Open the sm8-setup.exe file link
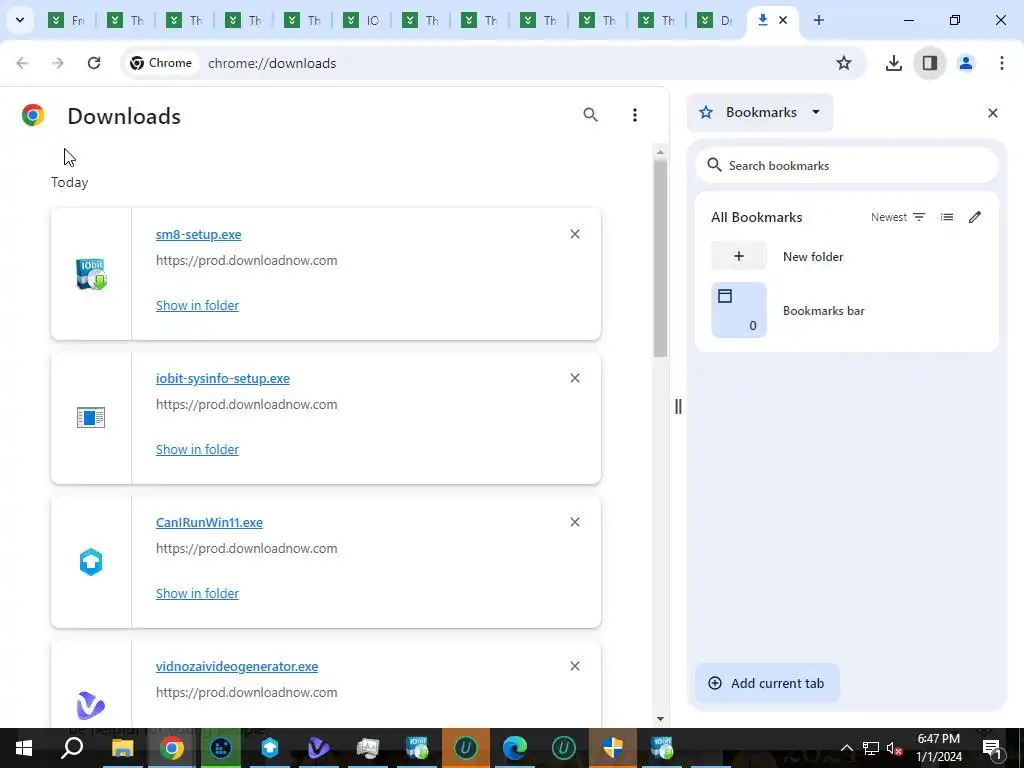 tap(199, 234)
